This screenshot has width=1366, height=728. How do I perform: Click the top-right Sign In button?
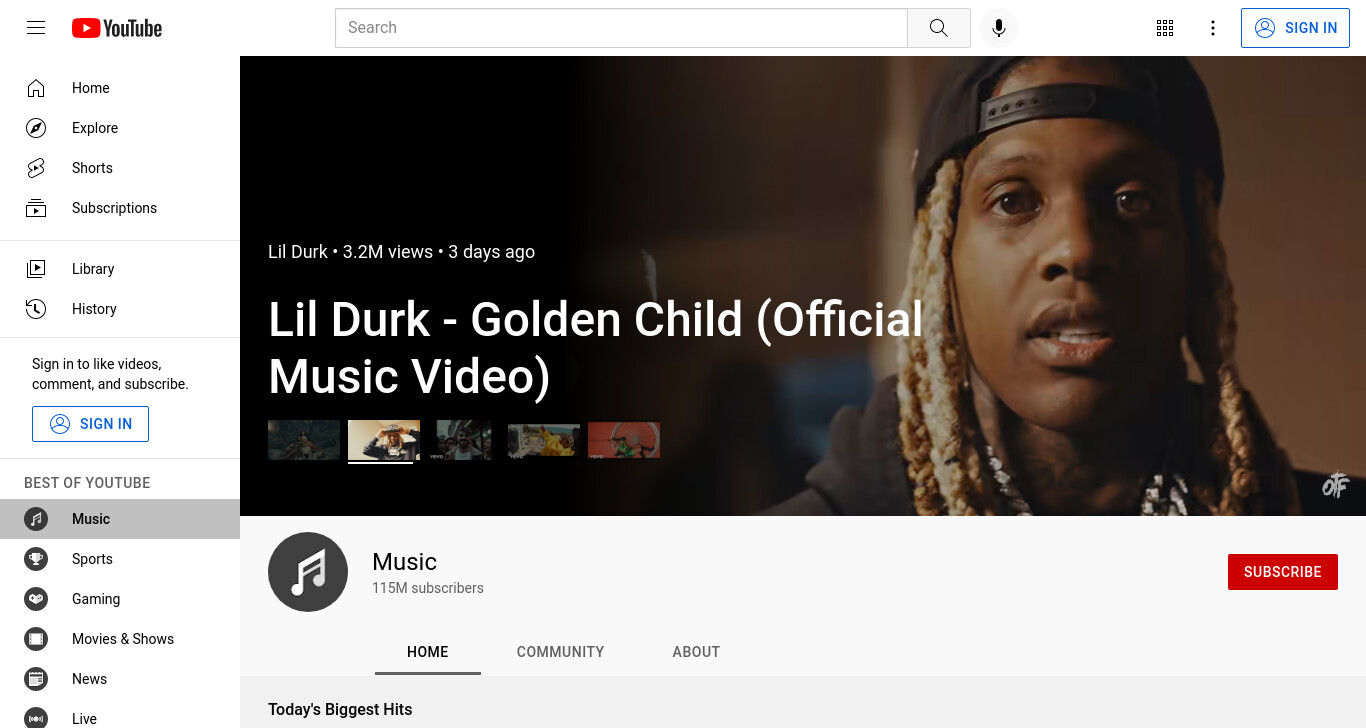[1295, 28]
